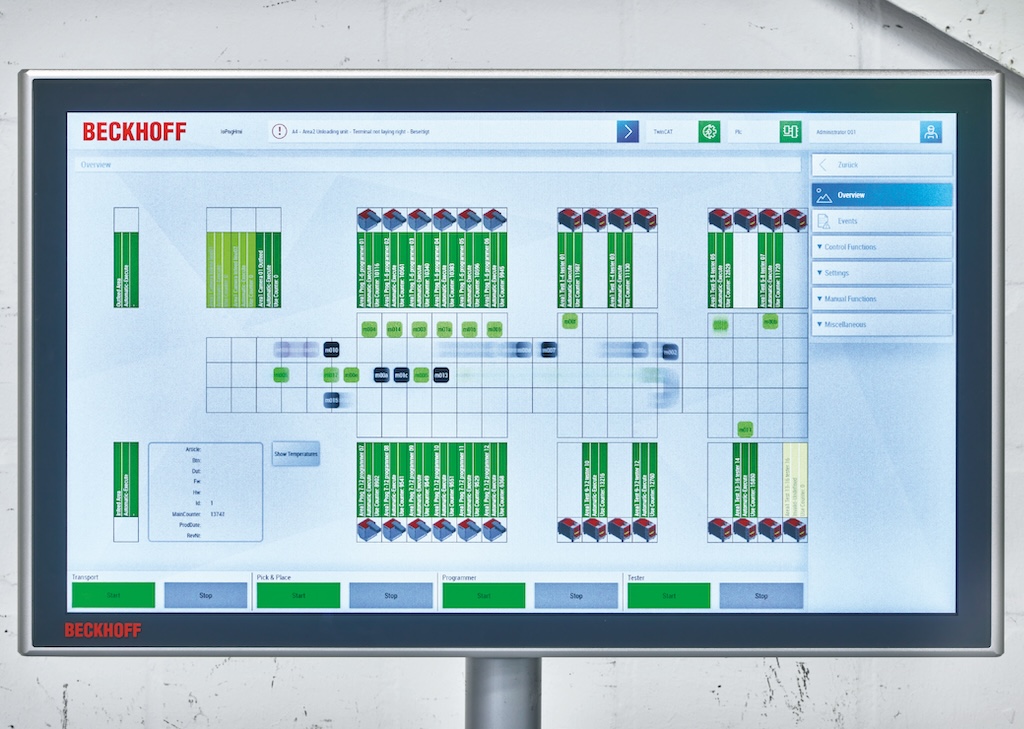
Task: Click the Overview breadcrumb title bar
Action: (x=438, y=165)
